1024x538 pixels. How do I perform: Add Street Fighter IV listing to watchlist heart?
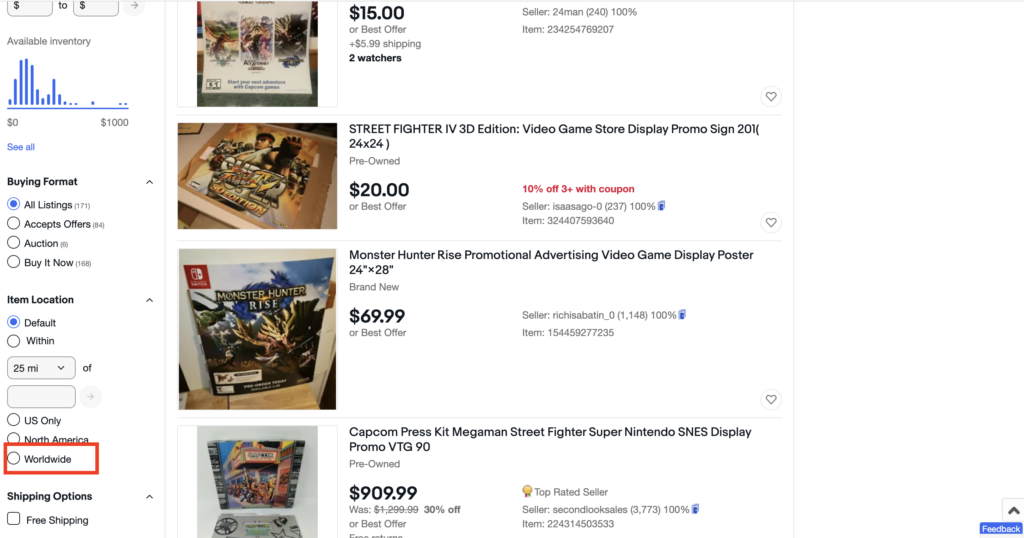[x=770, y=223]
